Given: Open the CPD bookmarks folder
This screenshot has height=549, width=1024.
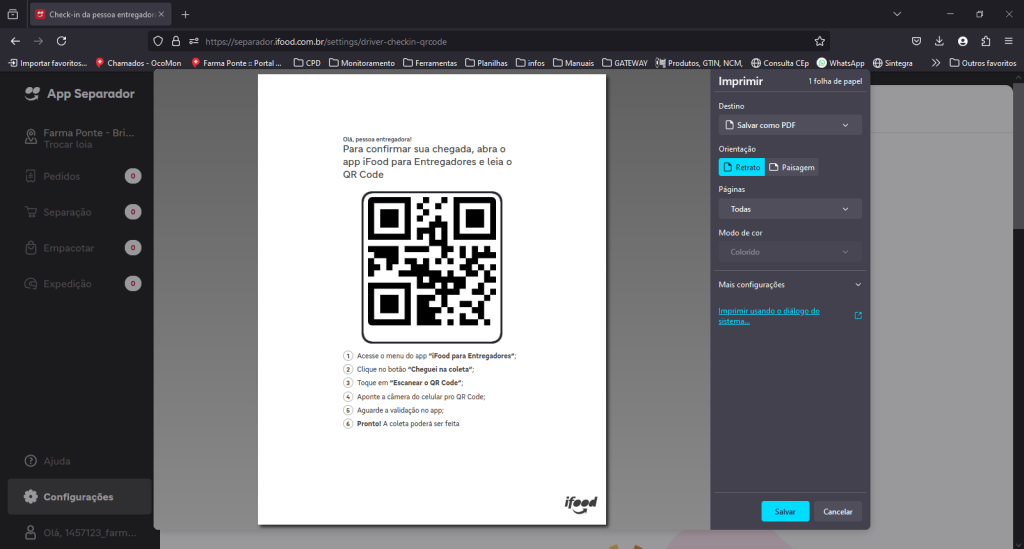Looking at the screenshot, I should point(307,63).
